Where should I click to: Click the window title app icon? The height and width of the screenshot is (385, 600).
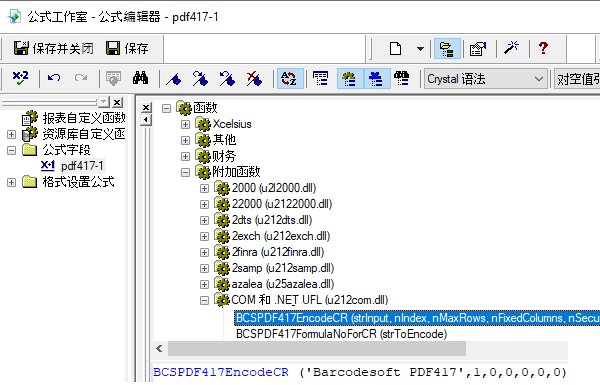pos(14,16)
